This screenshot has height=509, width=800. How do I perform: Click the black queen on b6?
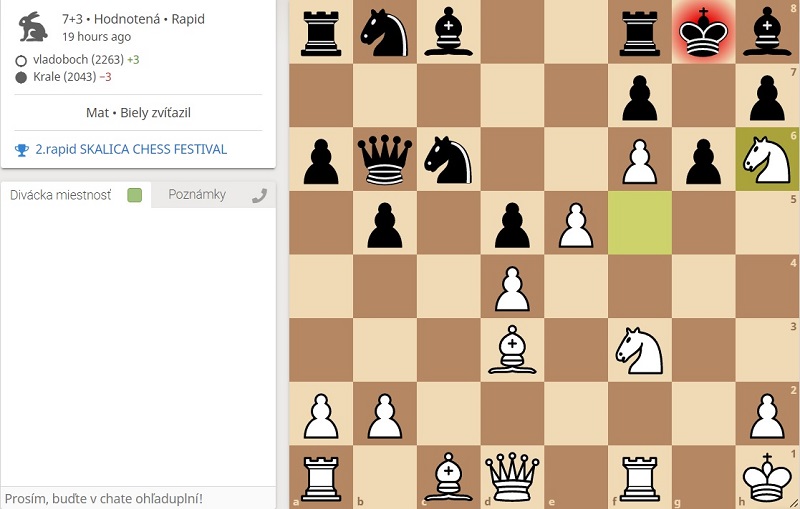[385, 159]
